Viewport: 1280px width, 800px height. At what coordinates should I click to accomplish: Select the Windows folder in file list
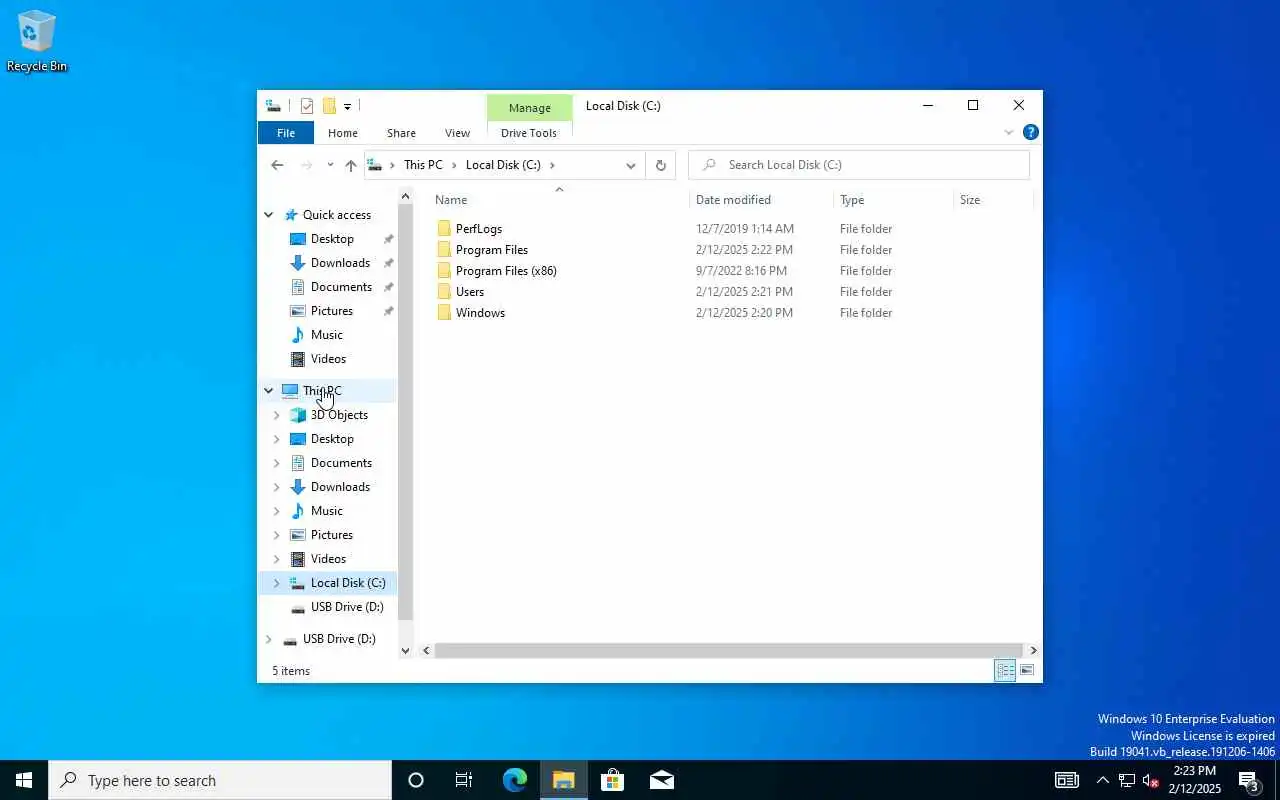(480, 313)
